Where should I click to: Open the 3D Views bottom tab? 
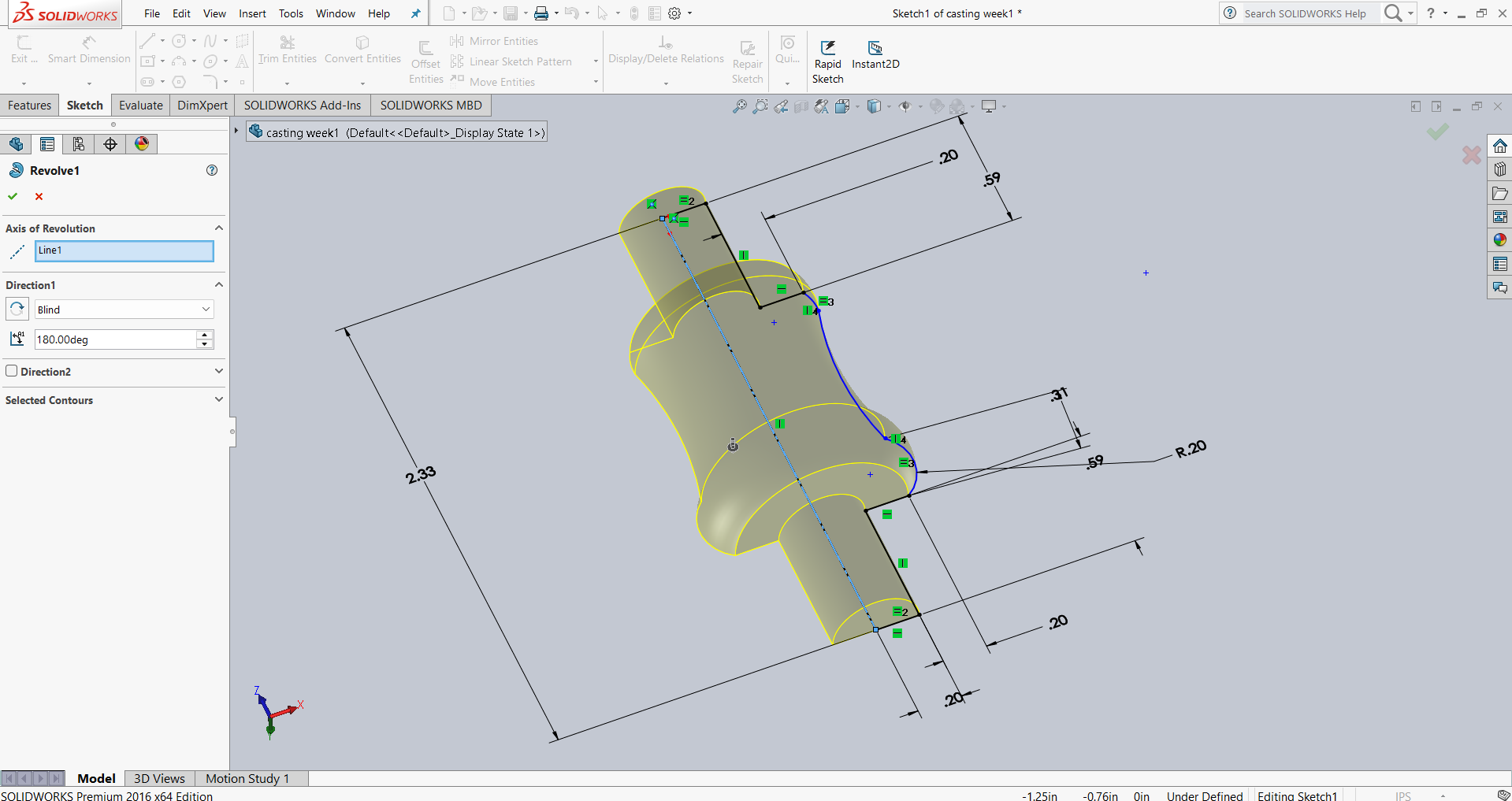click(x=159, y=778)
